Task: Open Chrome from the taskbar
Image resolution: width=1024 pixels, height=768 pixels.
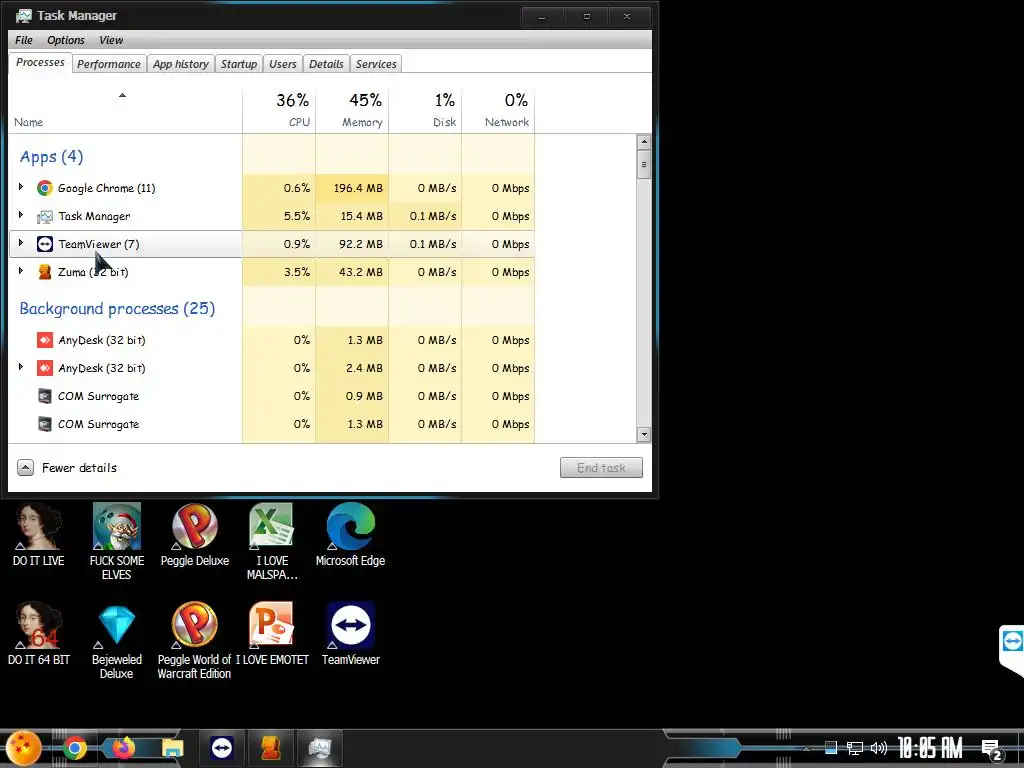Action: pyautogui.click(x=74, y=748)
